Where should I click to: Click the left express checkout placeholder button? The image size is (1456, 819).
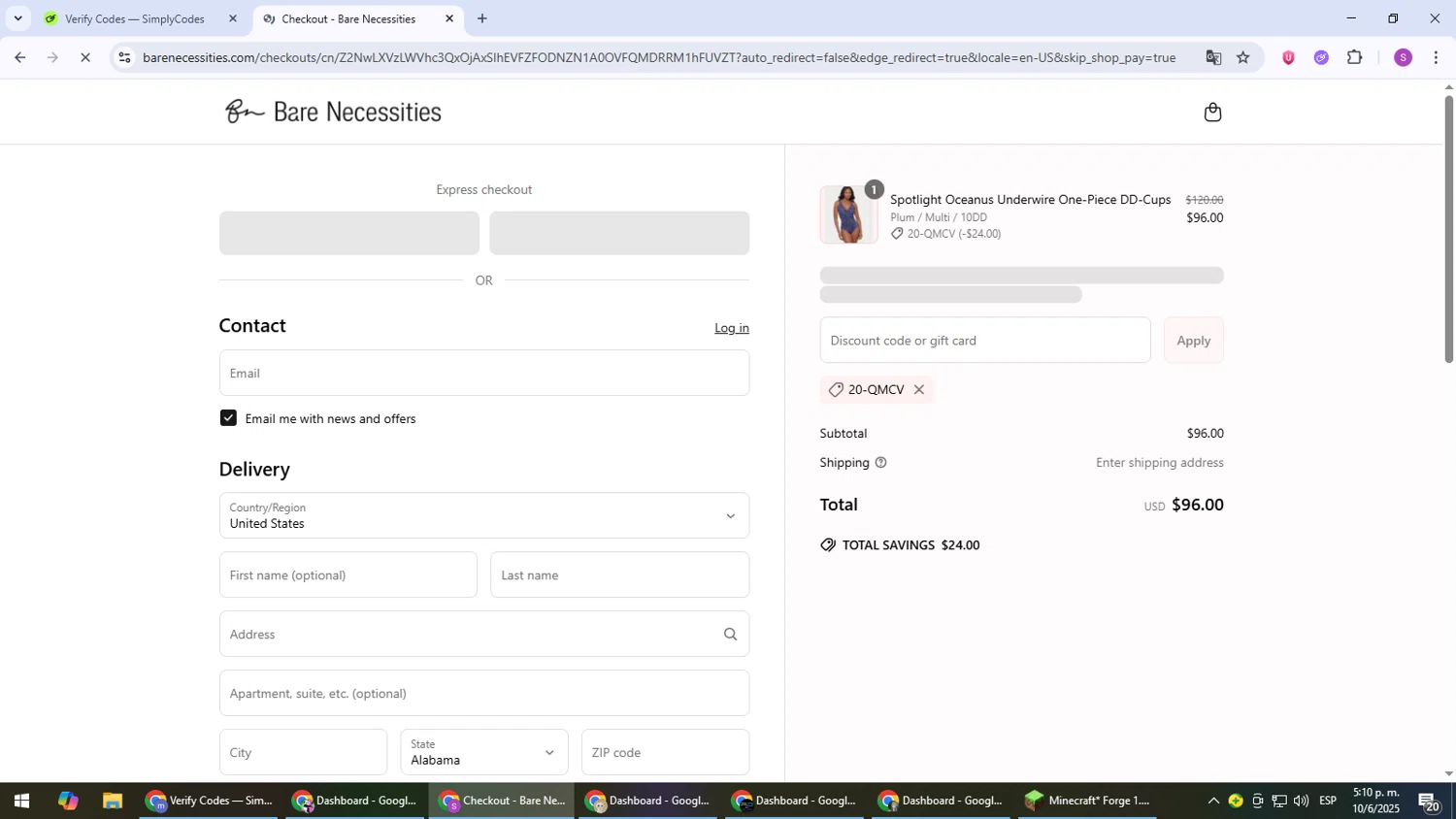pyautogui.click(x=348, y=233)
